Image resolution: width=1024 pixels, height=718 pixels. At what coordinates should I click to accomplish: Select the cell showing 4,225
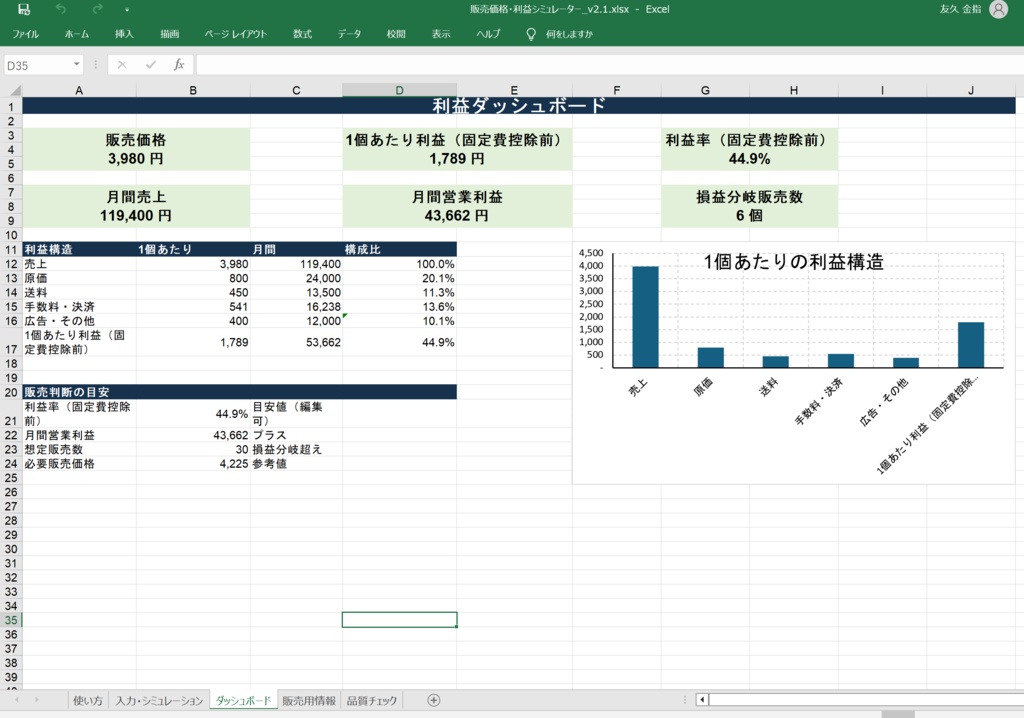pyautogui.click(x=193, y=463)
